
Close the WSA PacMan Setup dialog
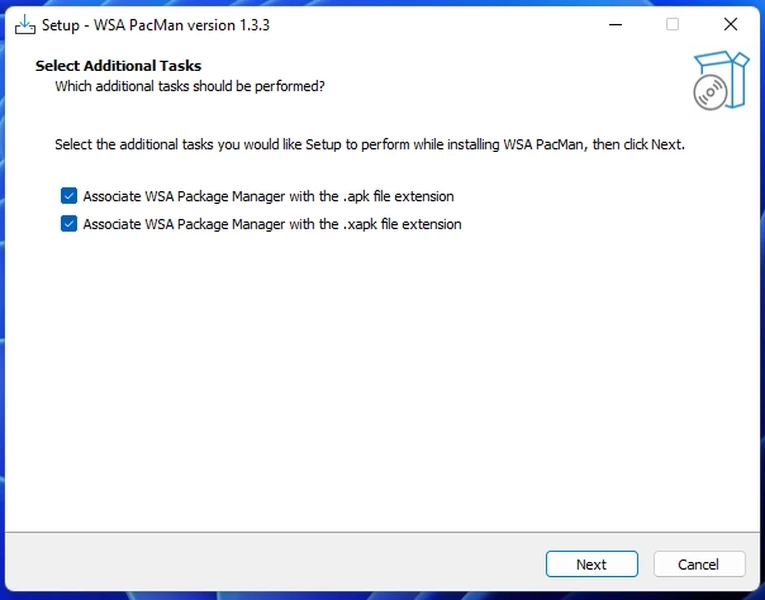[x=730, y=24]
